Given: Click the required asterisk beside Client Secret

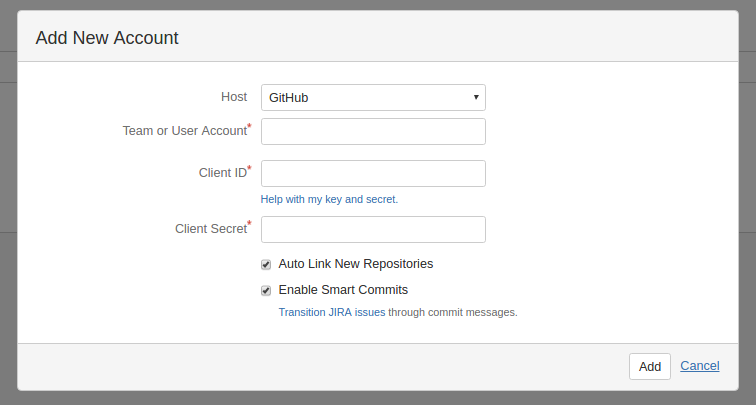Looking at the screenshot, I should (249, 224).
